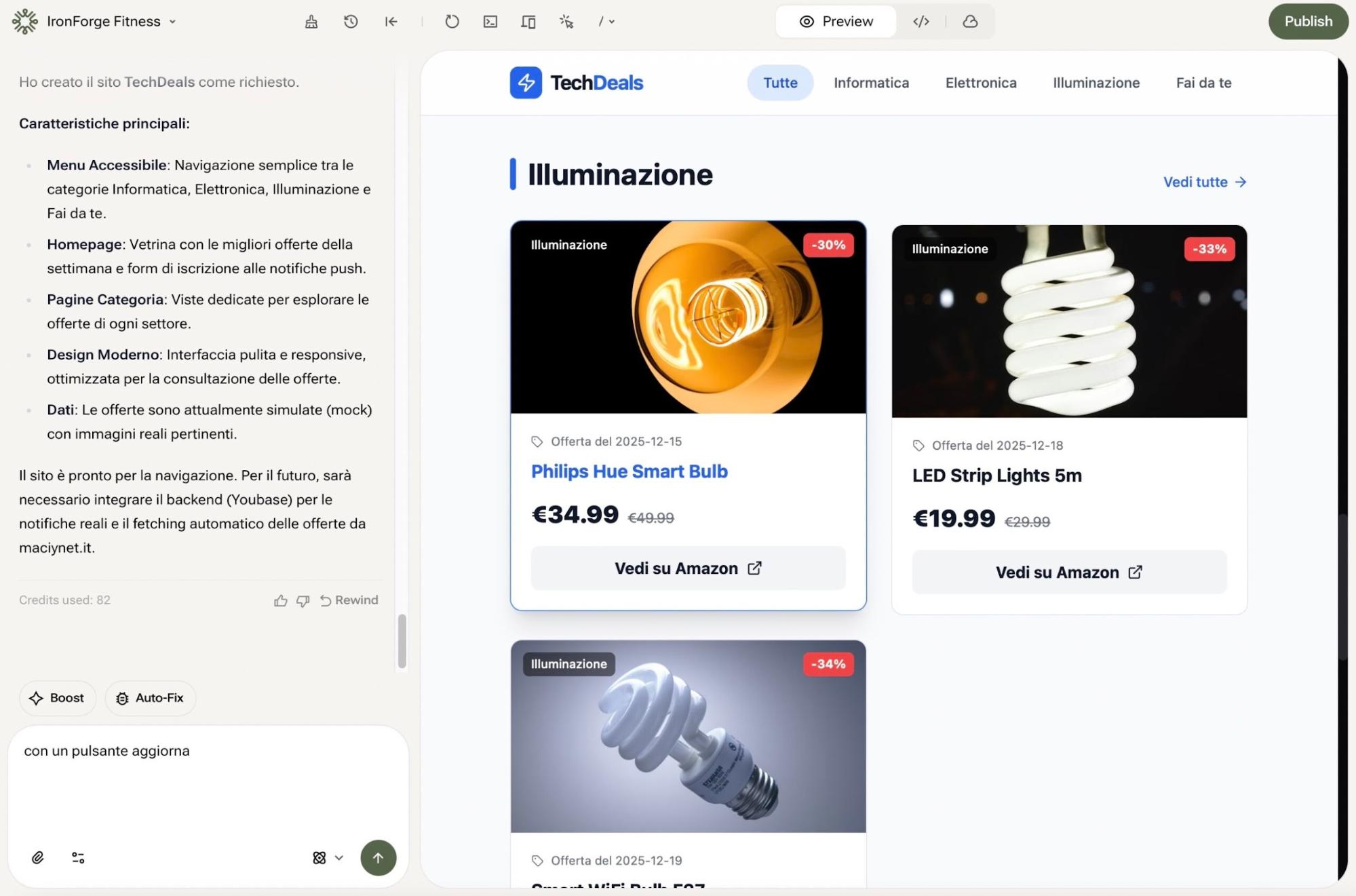Click the paperclip attach file icon
Image resolution: width=1356 pixels, height=896 pixels.
point(38,857)
